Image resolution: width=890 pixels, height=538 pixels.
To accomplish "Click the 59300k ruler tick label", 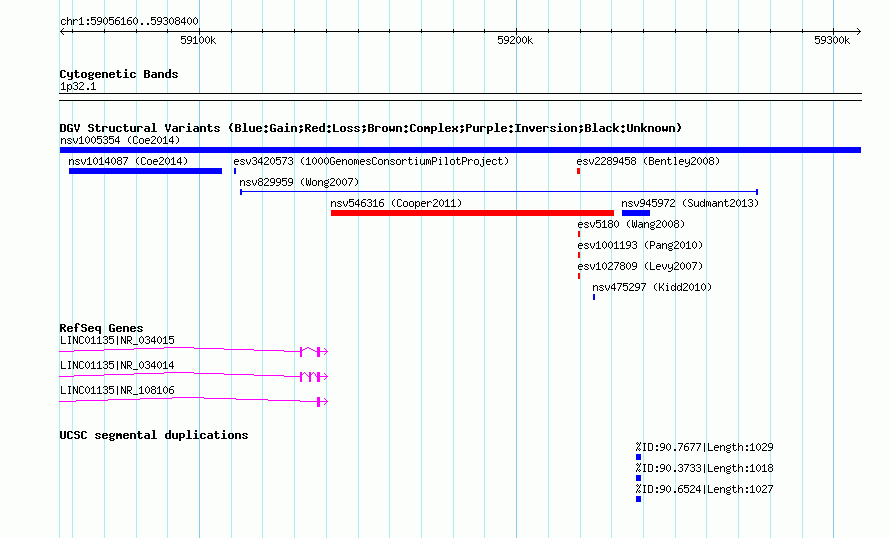I will 832,40.
